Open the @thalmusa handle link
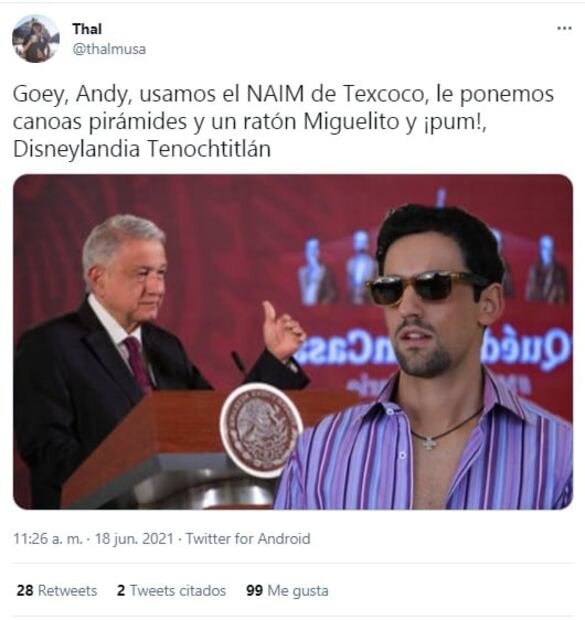The height and width of the screenshot is (620, 585). (x=109, y=49)
